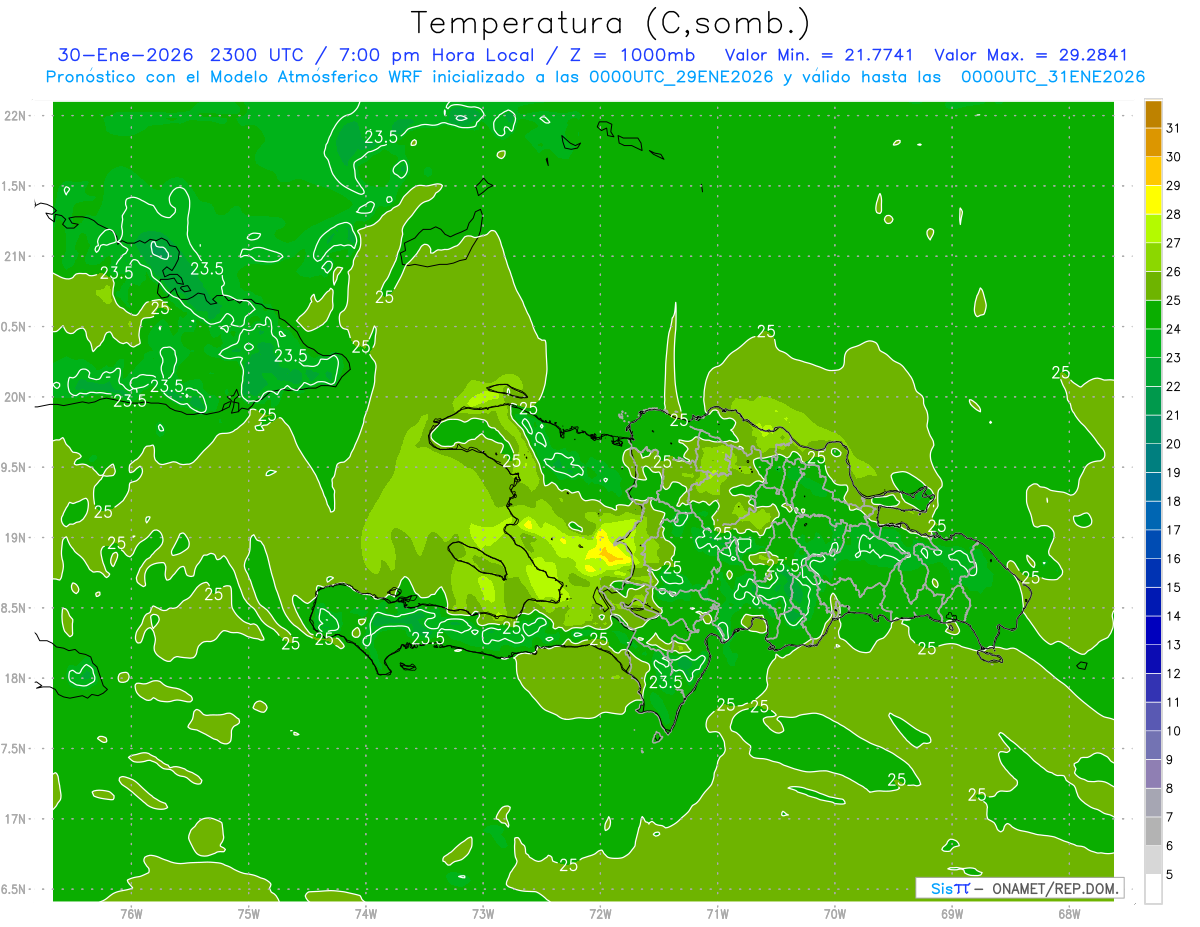Viewport: 1200px width, 927px height.
Task: Click the '20N' latitude axis label
Action: point(15,397)
